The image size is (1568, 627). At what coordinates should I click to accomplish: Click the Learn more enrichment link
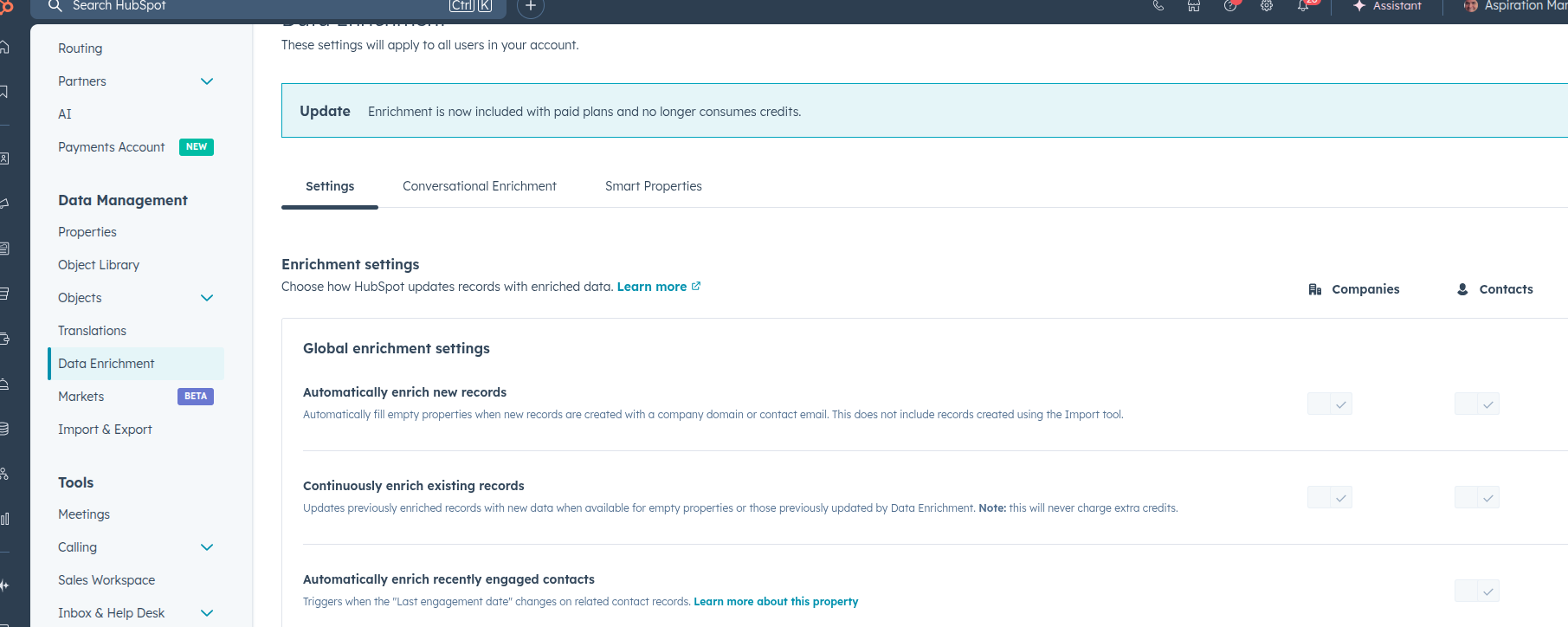(x=659, y=287)
